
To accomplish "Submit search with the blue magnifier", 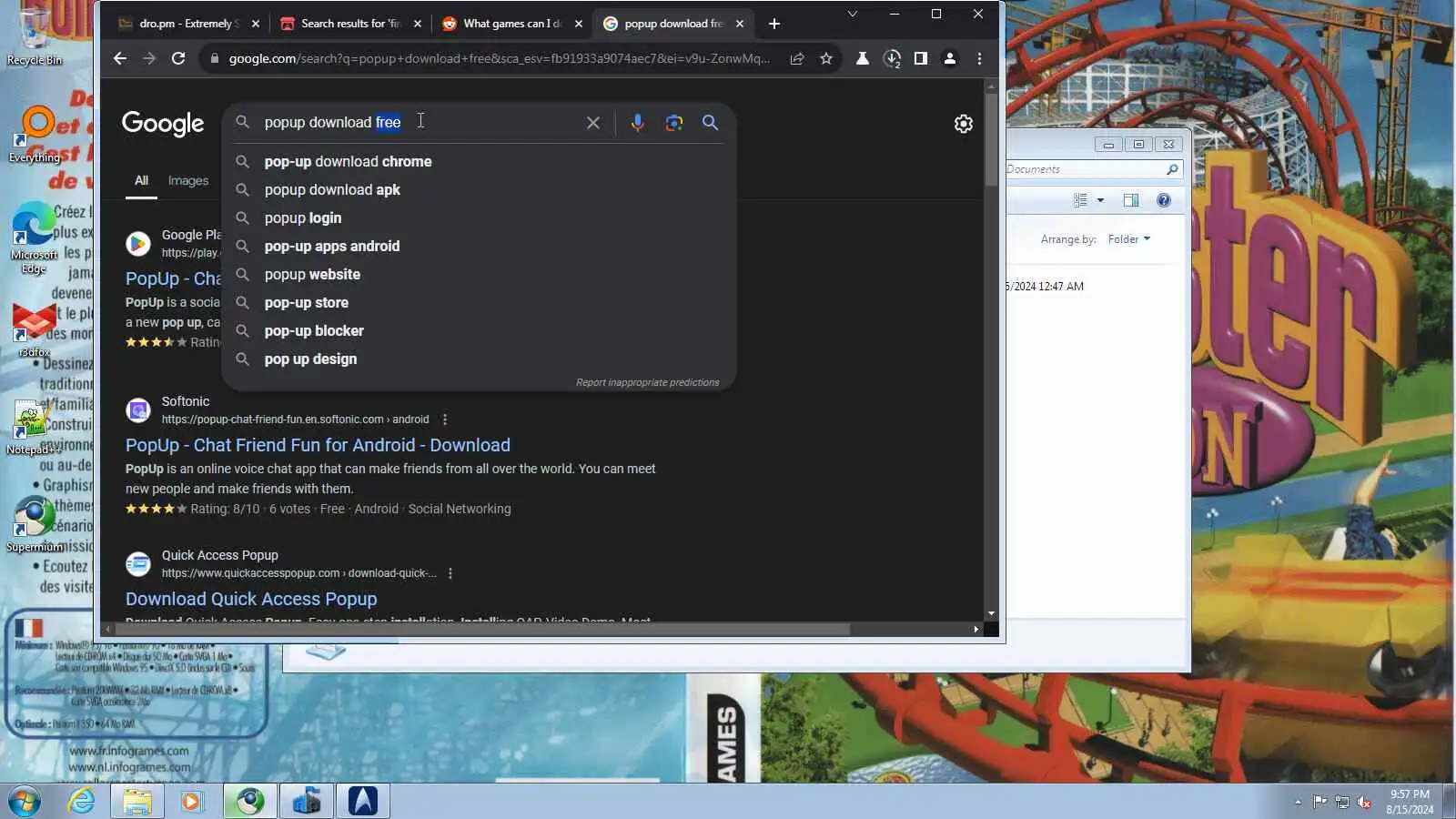I will pos(710,123).
